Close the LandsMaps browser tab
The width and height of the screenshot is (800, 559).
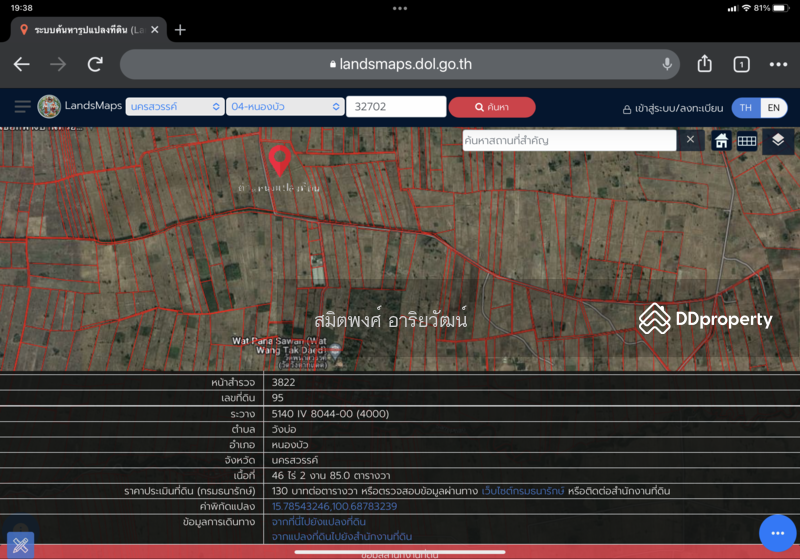click(155, 30)
